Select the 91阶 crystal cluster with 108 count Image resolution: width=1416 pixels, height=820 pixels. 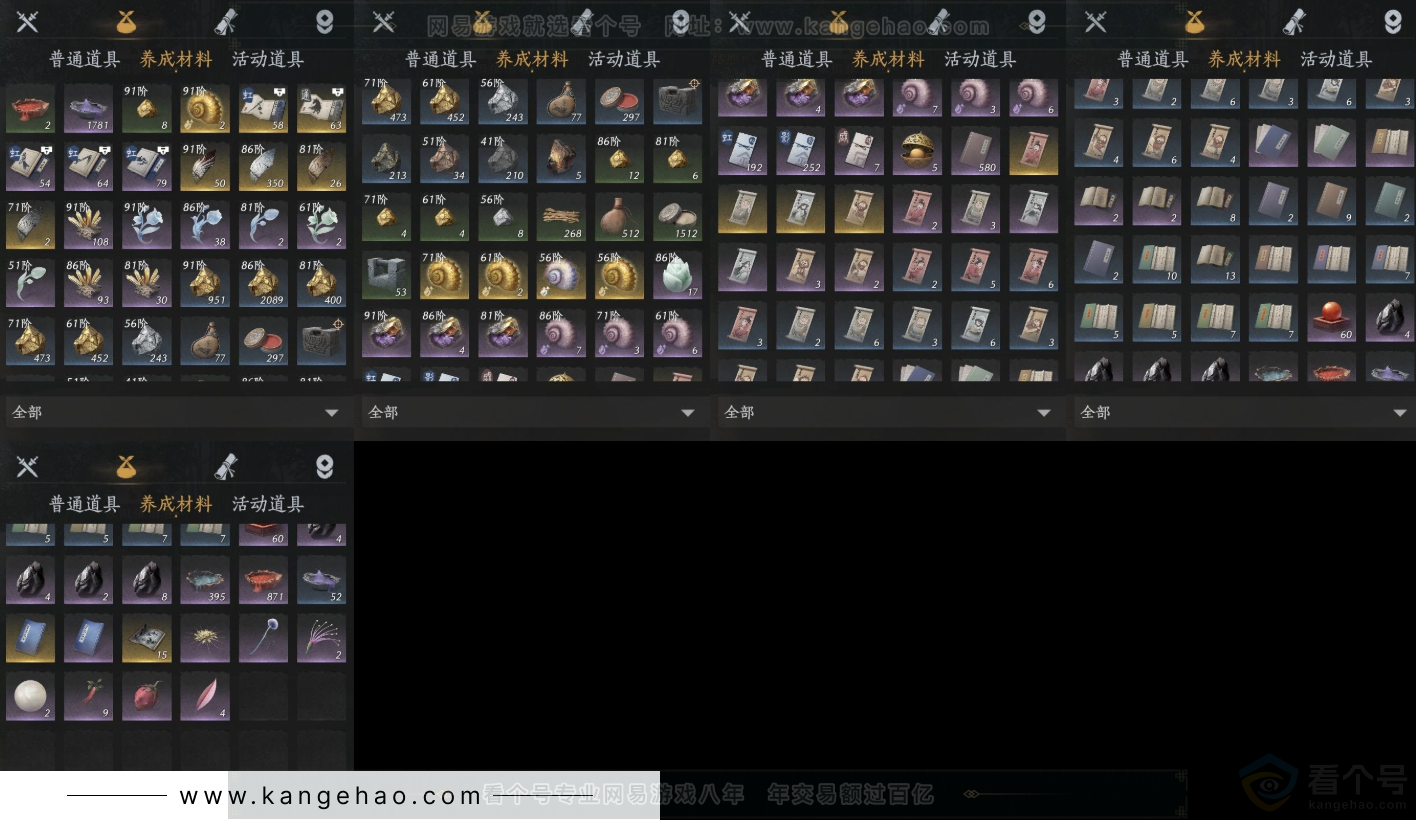(x=89, y=225)
